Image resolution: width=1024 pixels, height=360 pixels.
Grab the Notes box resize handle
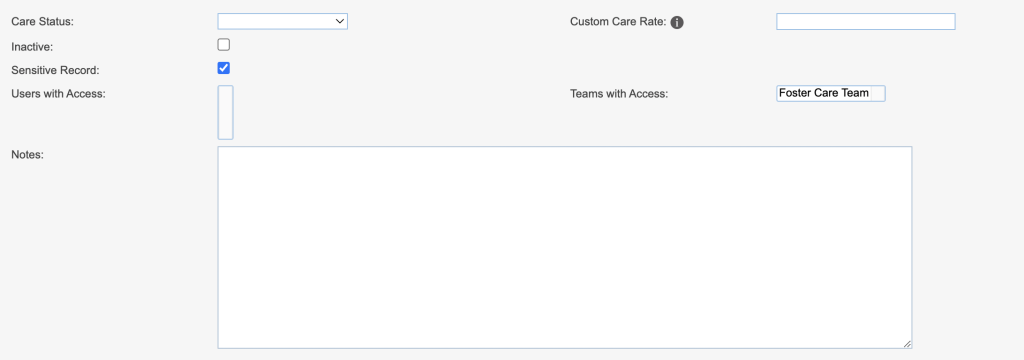907,343
